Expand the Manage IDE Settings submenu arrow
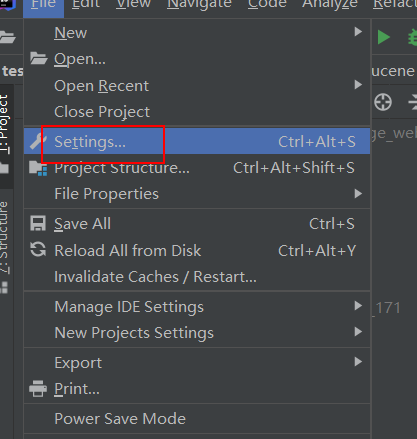This screenshot has width=417, height=439. click(358, 306)
